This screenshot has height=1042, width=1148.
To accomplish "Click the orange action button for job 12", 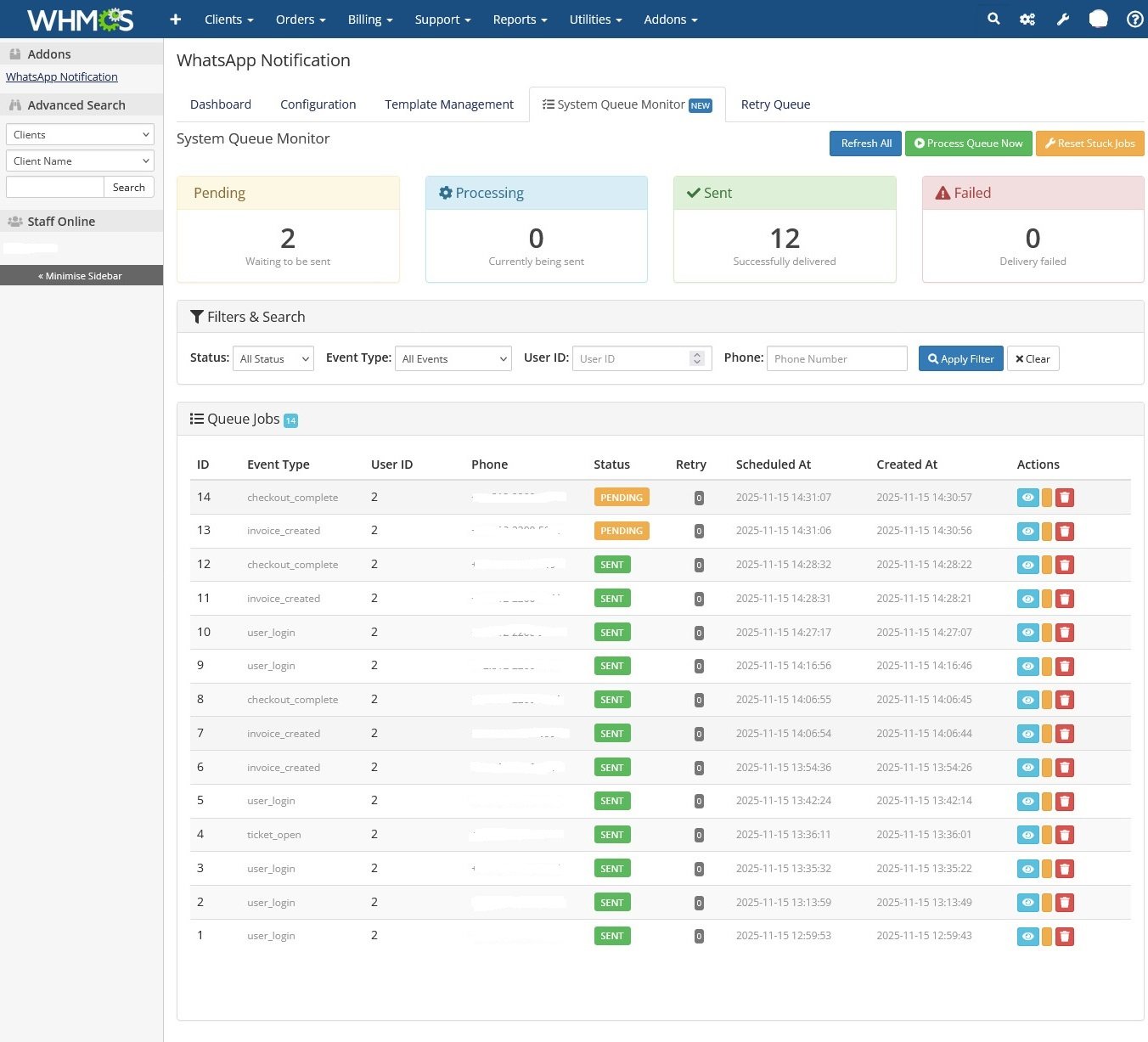I will click(x=1047, y=565).
